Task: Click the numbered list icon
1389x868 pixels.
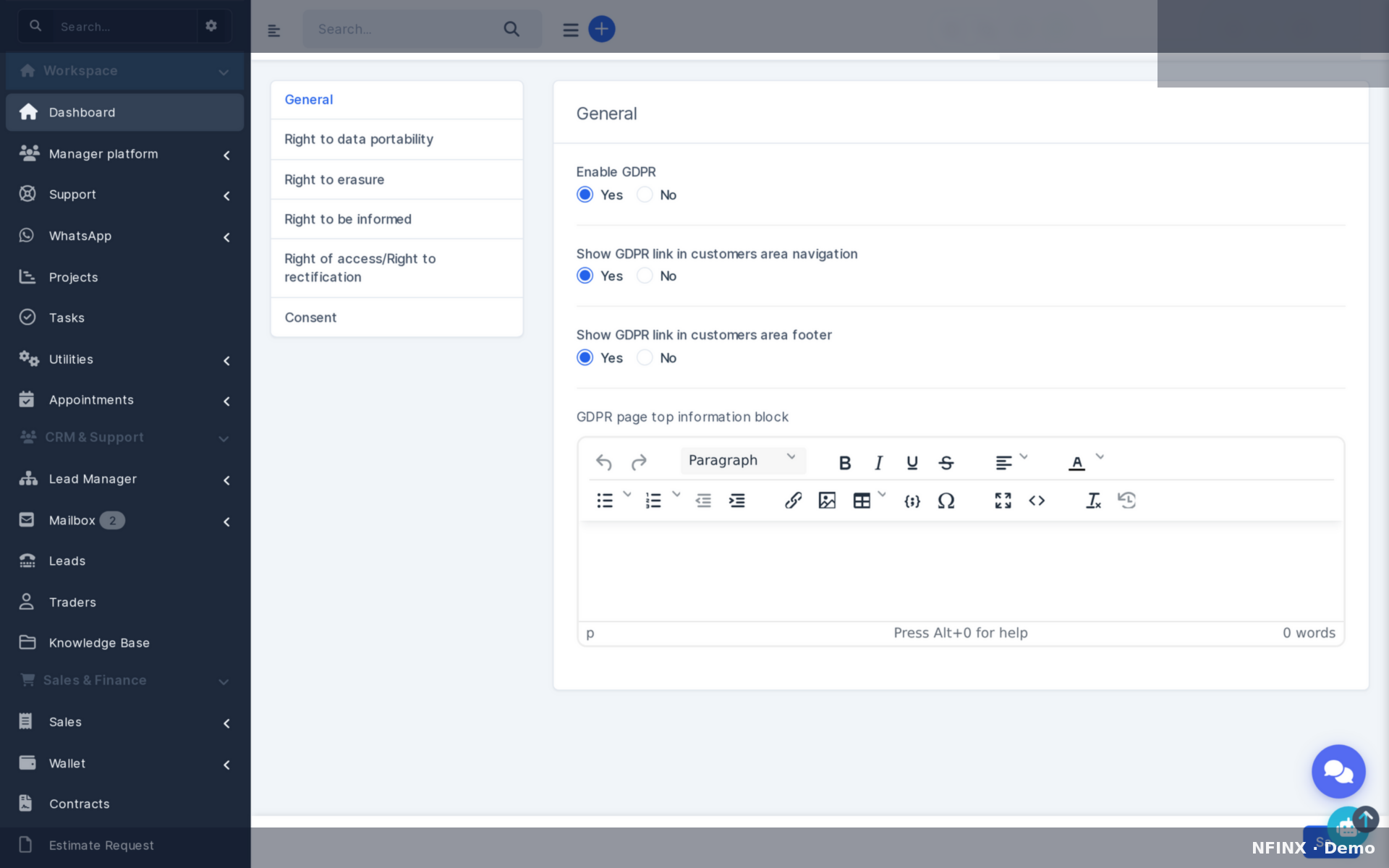Action: point(653,501)
